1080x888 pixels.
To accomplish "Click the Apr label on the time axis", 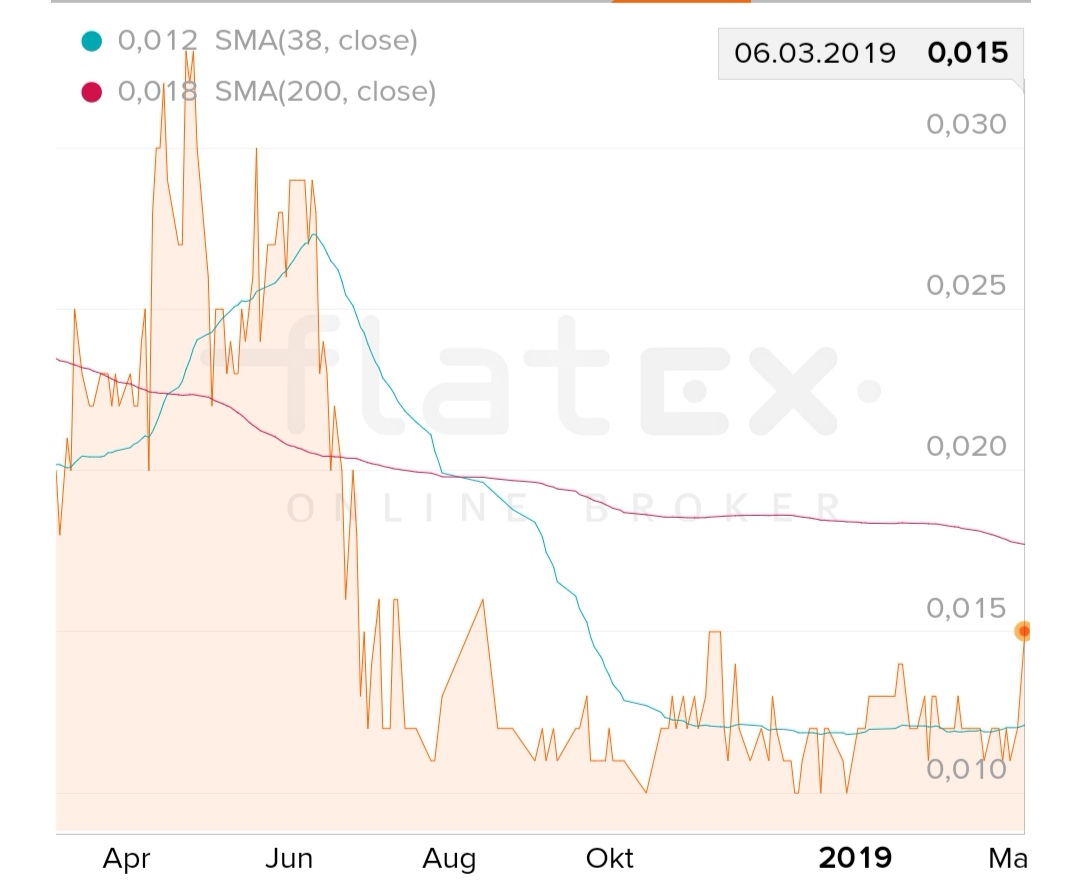I will [127, 858].
